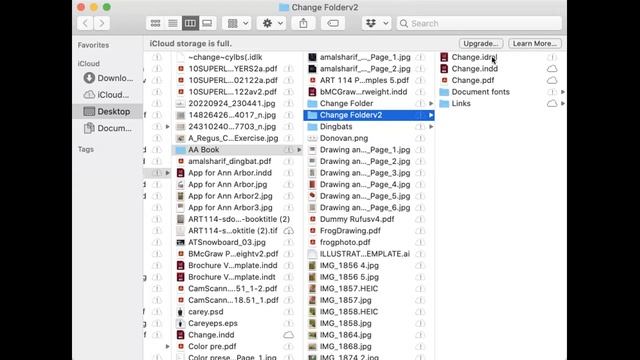This screenshot has width=640, height=360.
Task: Click the Edit Tags toolbar button
Action: pos(333,23)
